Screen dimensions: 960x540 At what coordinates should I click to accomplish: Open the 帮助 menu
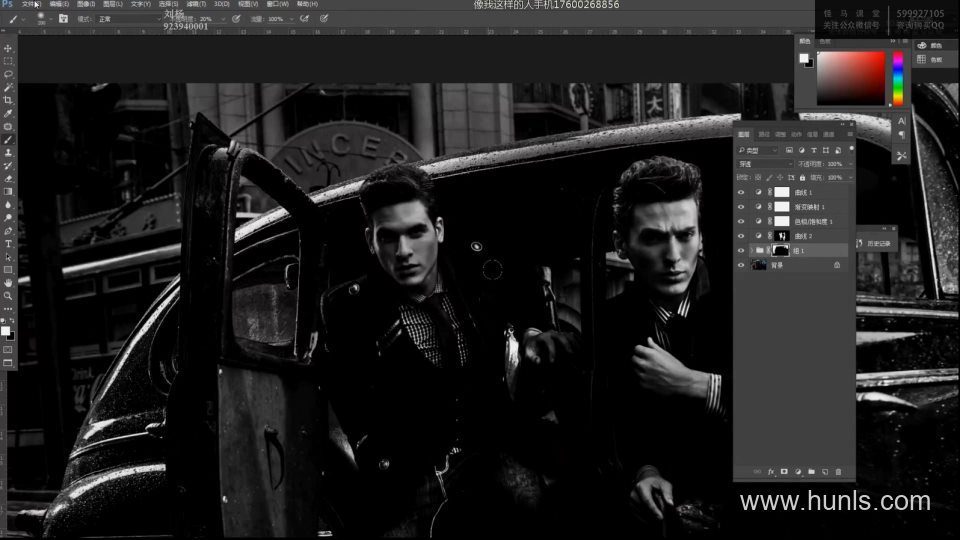point(307,4)
